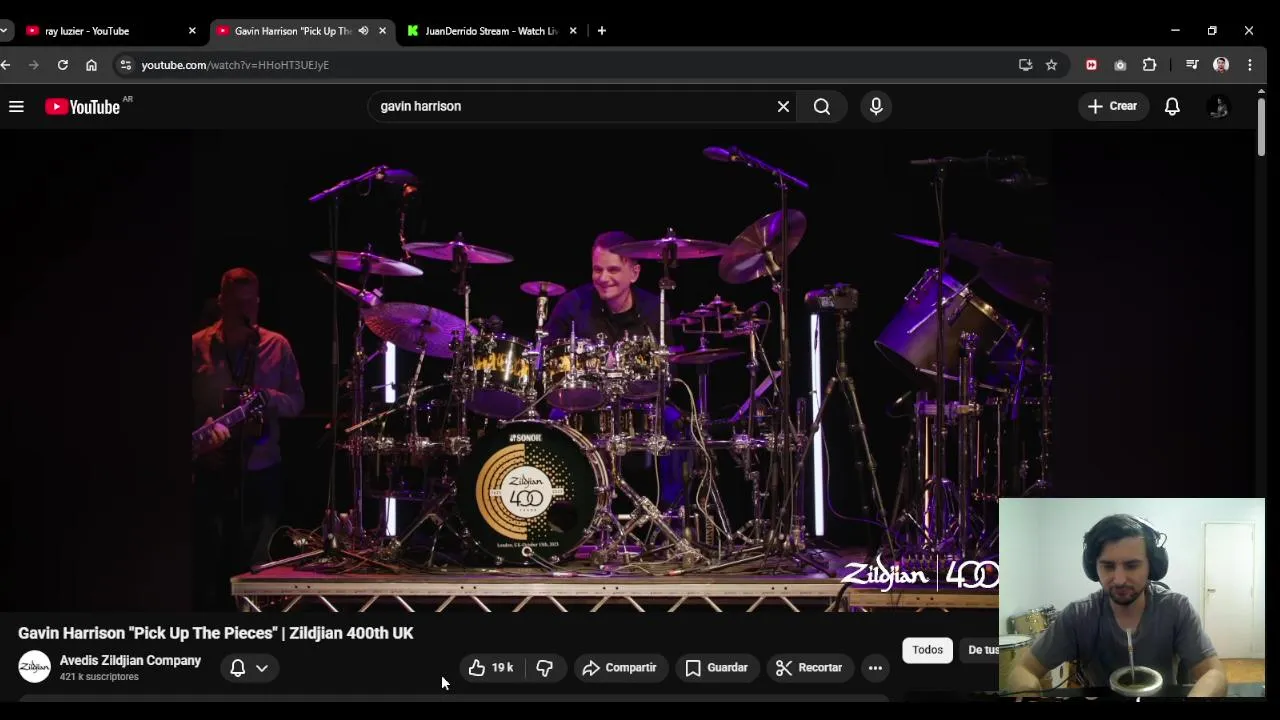1280x720 pixels.
Task: Click the camera extension icon
Action: 1120,65
